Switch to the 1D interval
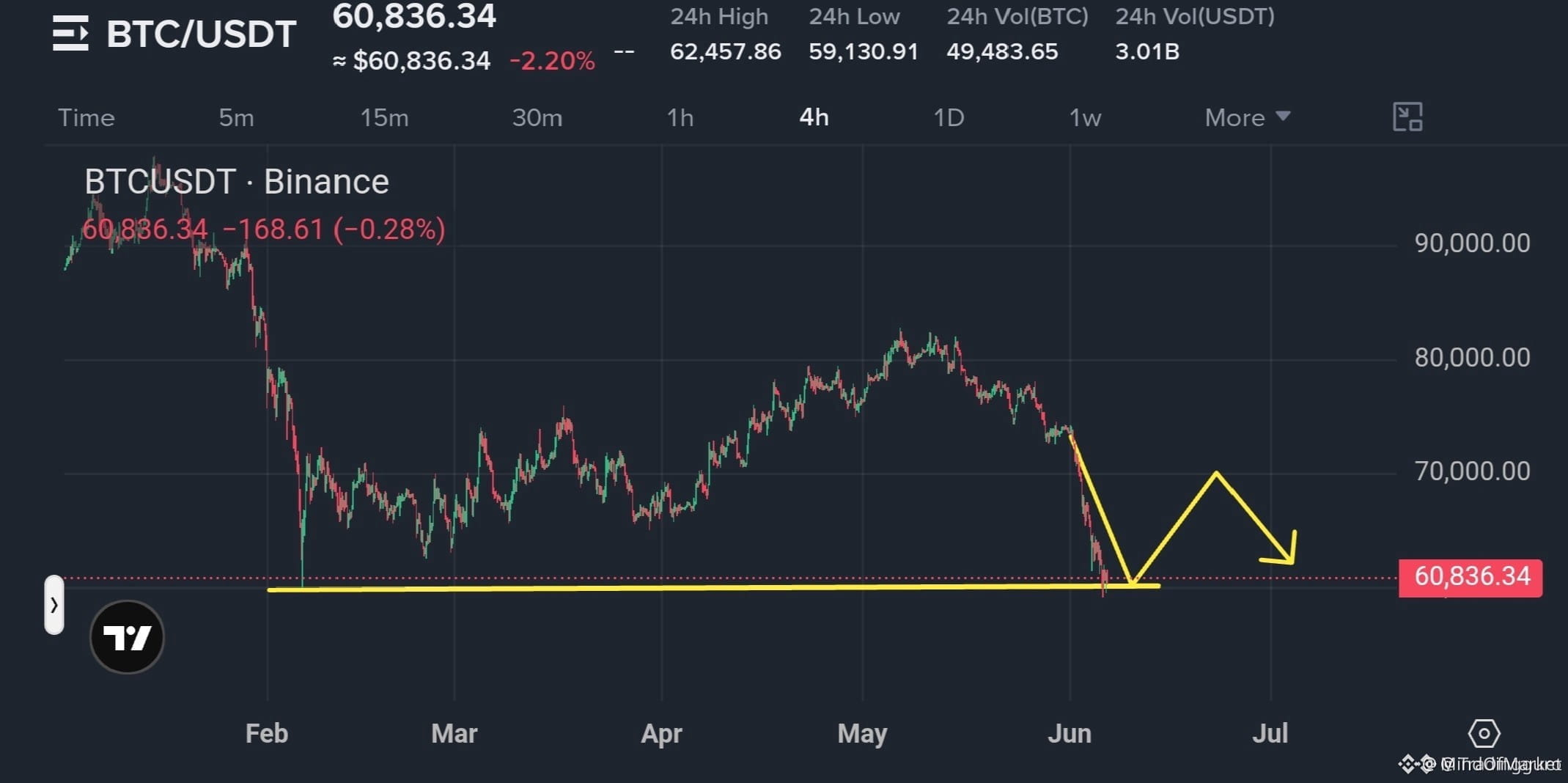The width and height of the screenshot is (1568, 783). click(949, 117)
